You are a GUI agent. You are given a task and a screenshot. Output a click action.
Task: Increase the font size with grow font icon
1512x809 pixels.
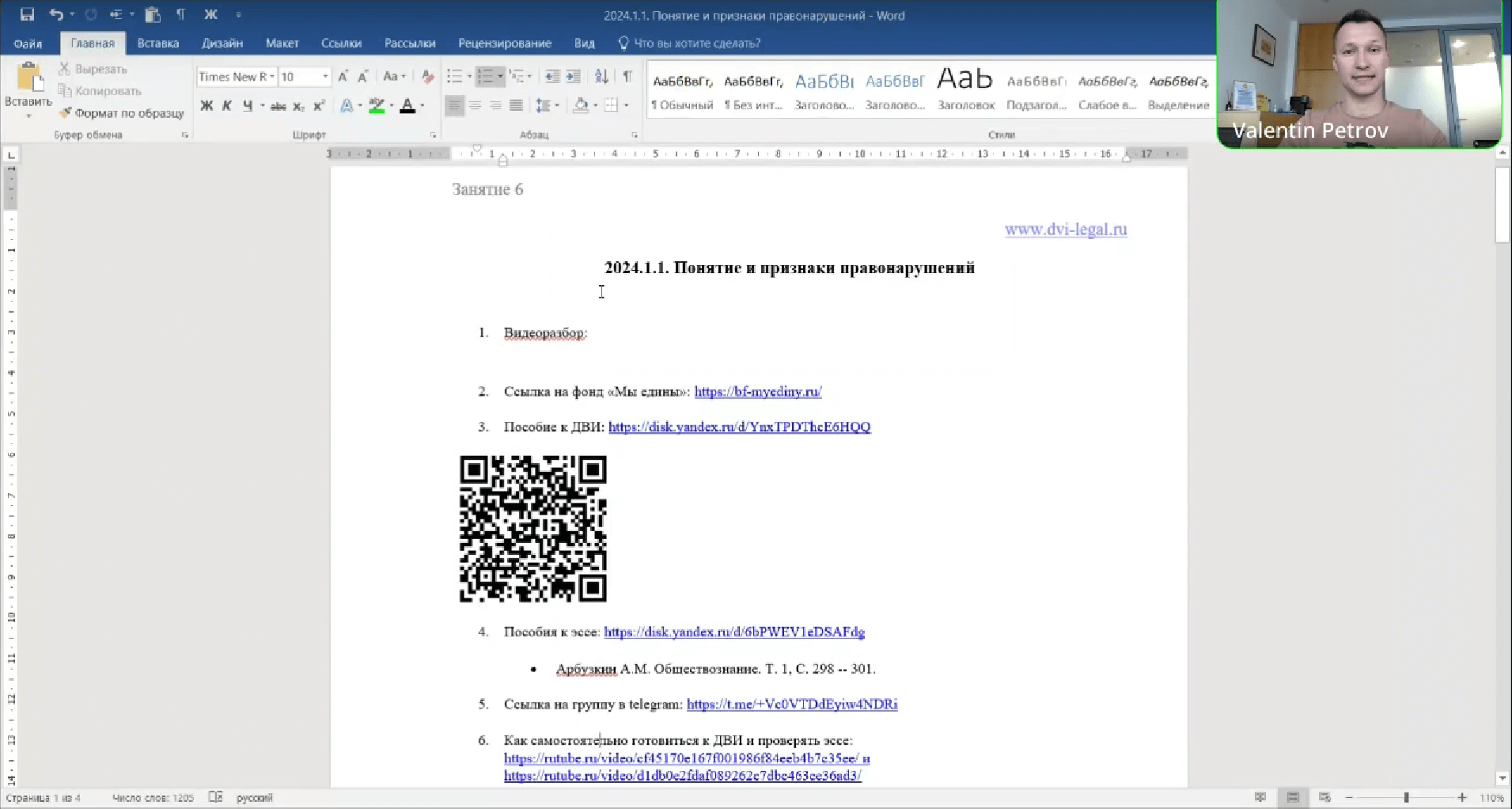[x=343, y=76]
